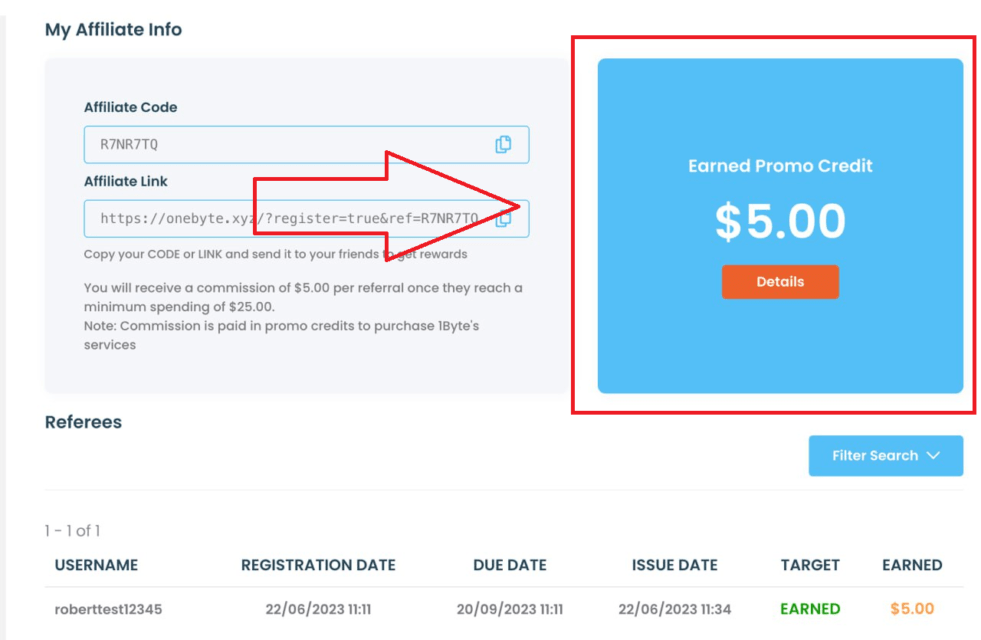Click the $5.00 earned amount link

pos(911,608)
